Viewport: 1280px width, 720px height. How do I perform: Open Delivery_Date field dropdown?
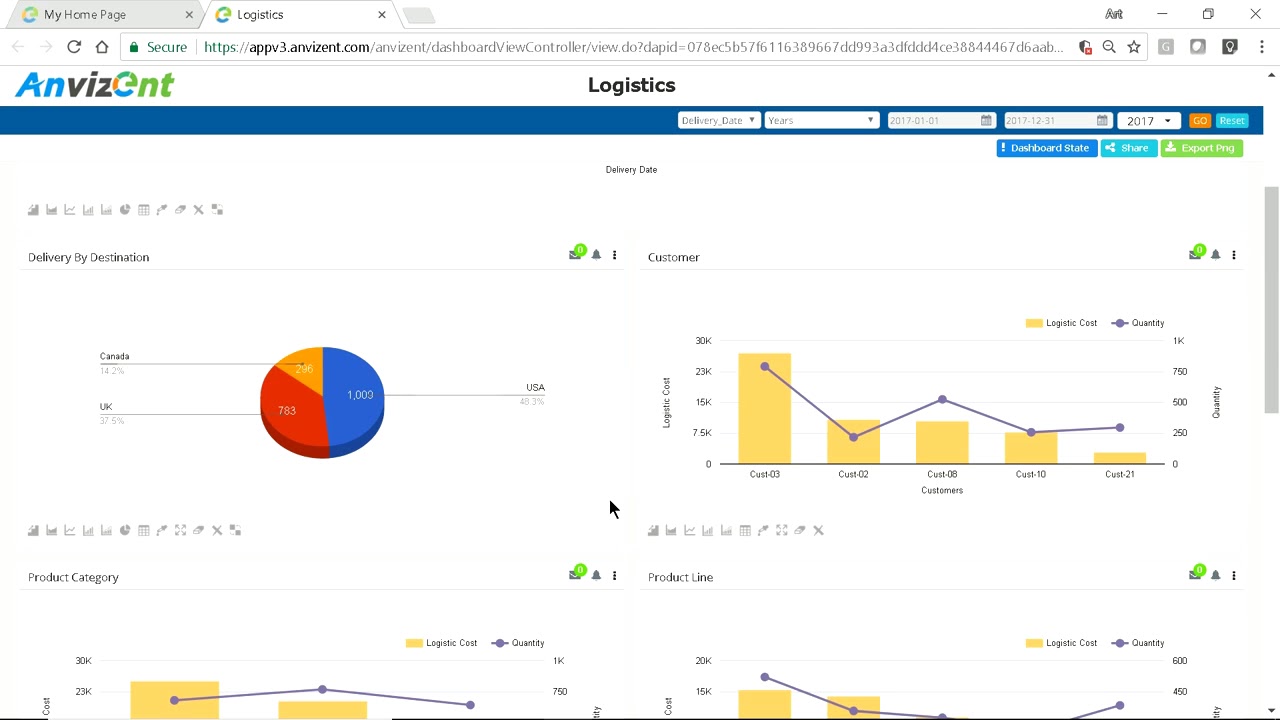[x=719, y=120]
